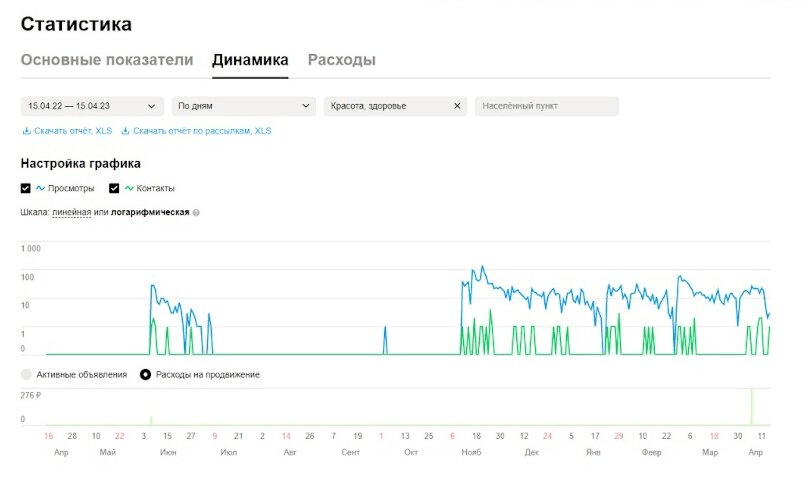Click the Статистика page heading
This screenshot has height=490, width=808.
click(x=76, y=24)
